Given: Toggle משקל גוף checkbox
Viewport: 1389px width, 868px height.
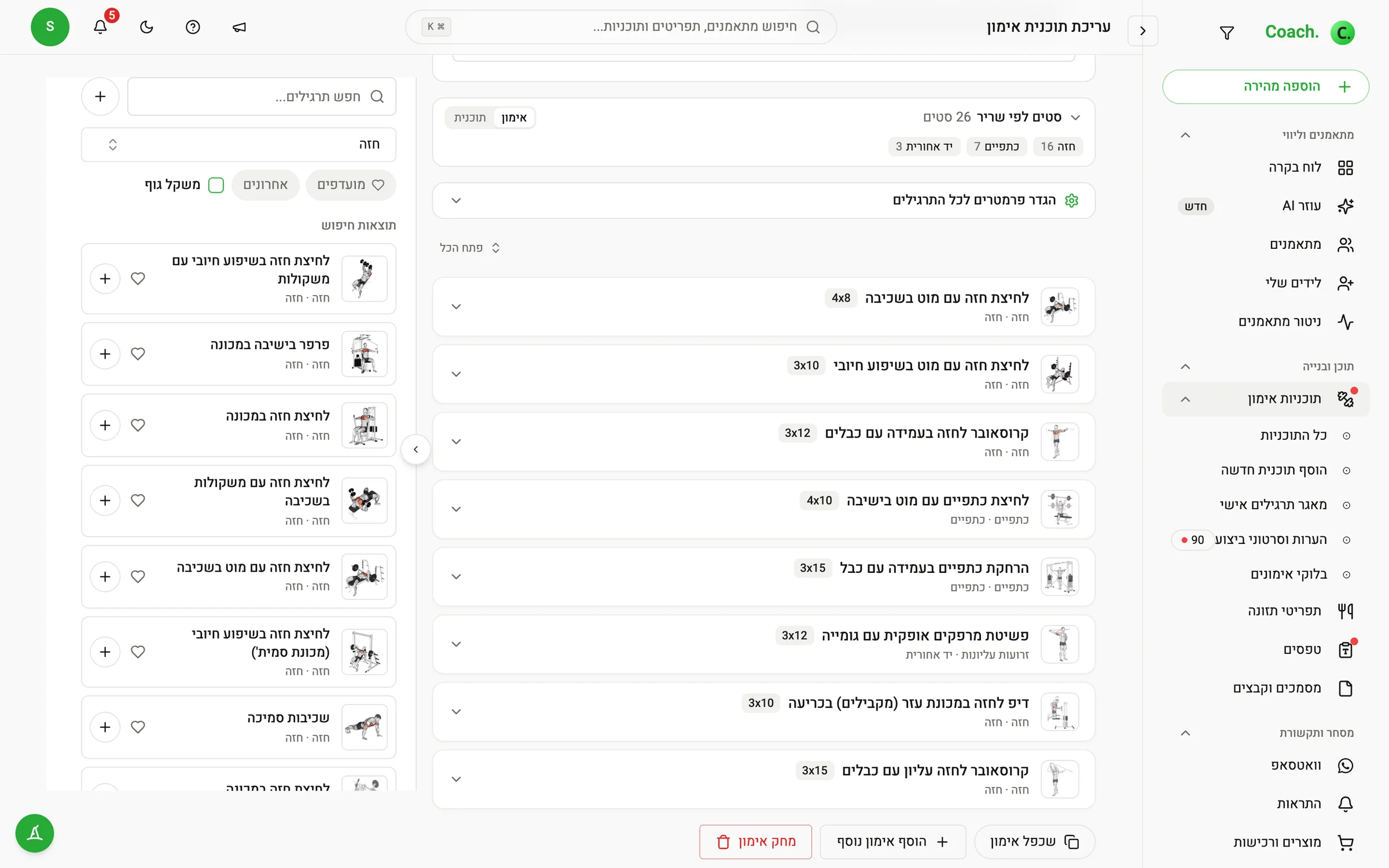Looking at the screenshot, I should [x=216, y=185].
